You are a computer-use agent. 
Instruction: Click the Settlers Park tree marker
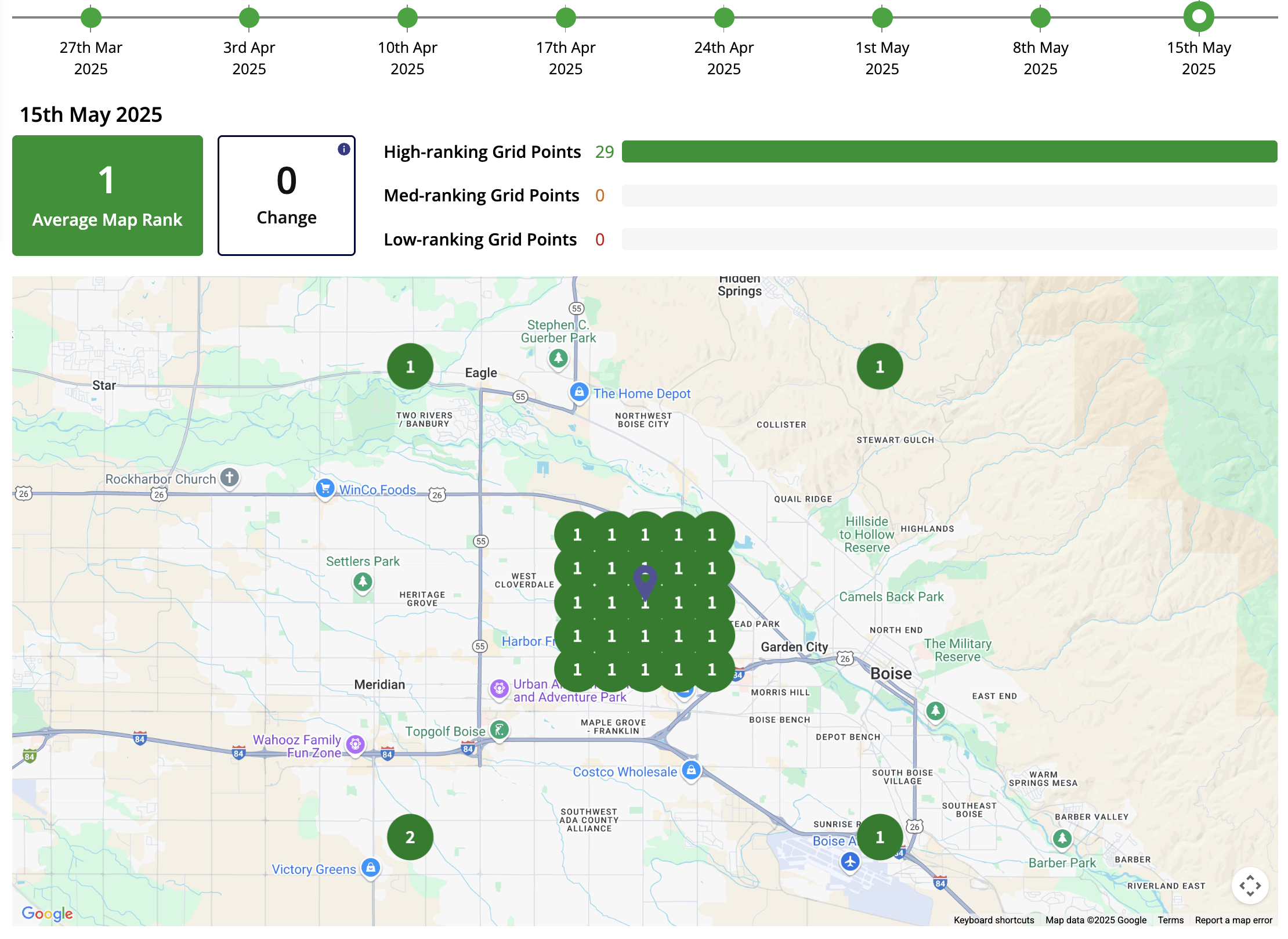[x=363, y=582]
